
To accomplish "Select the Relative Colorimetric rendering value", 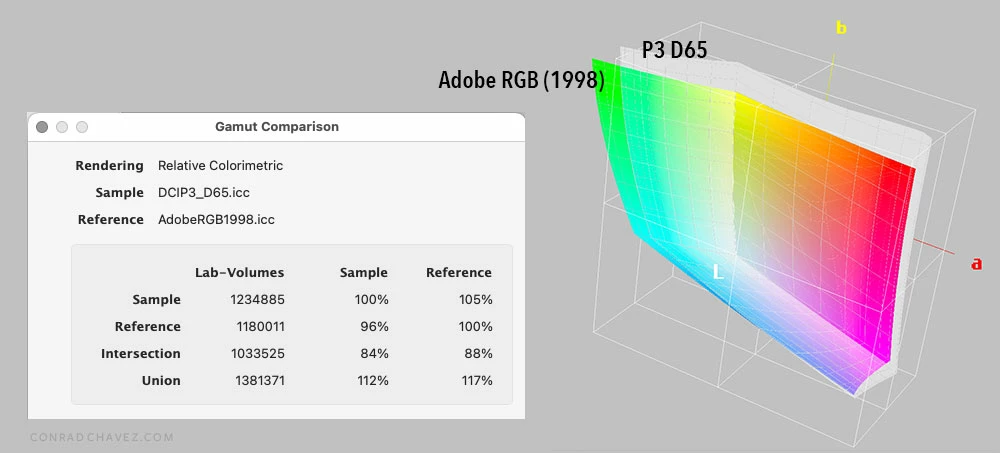I will (x=221, y=166).
